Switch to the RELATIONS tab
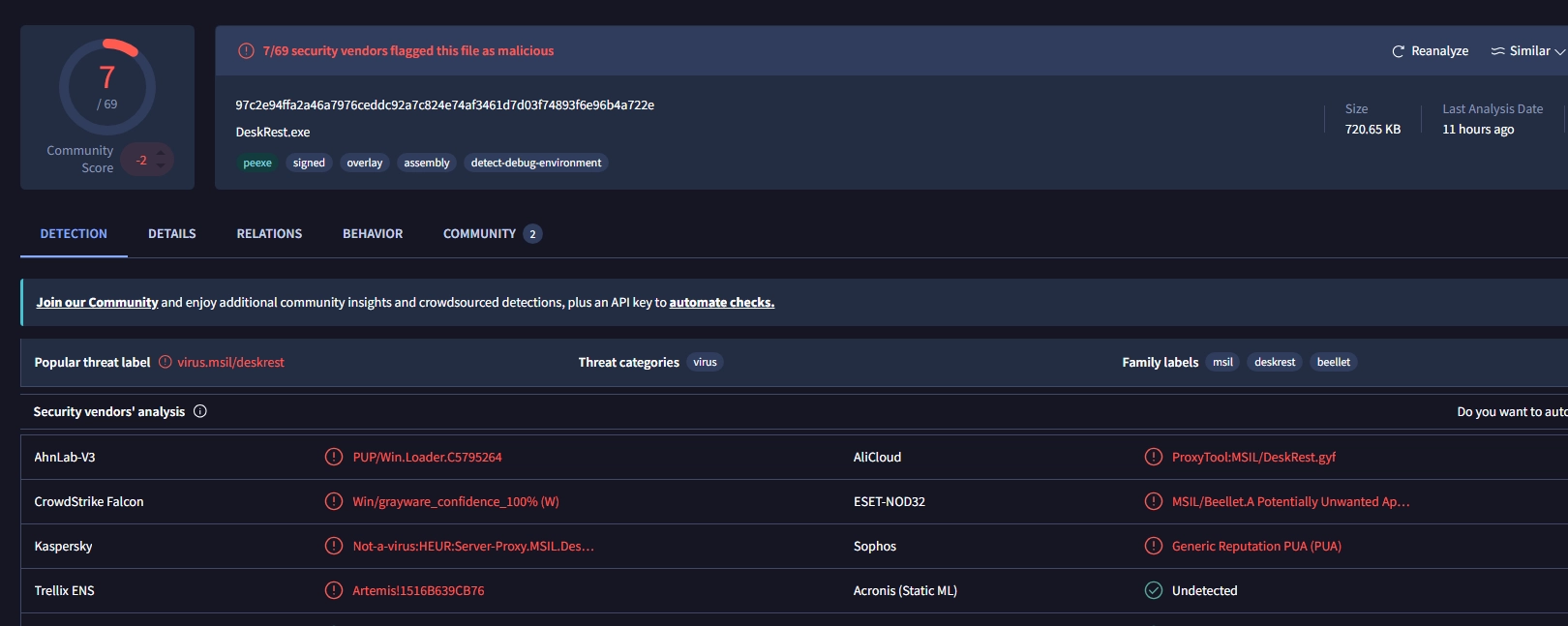1568x626 pixels. click(x=269, y=234)
